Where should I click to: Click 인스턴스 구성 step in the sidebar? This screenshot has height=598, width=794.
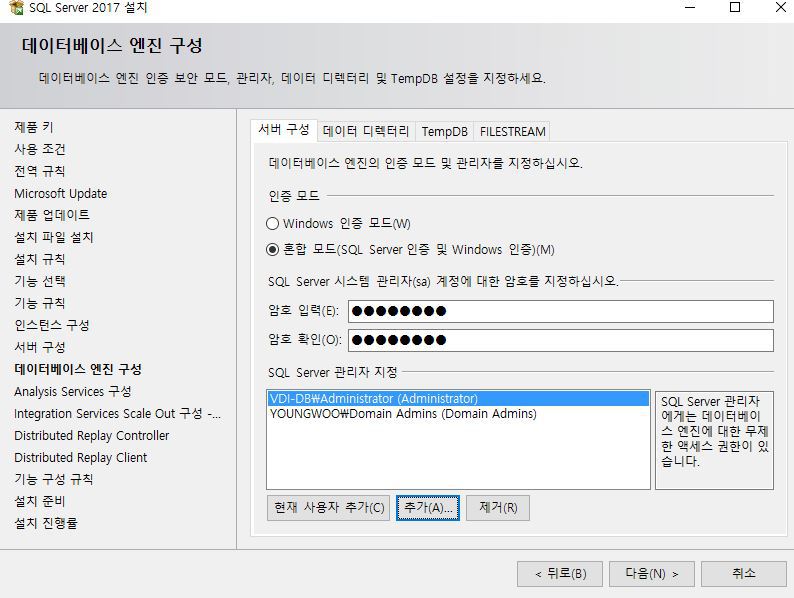tap(52, 325)
